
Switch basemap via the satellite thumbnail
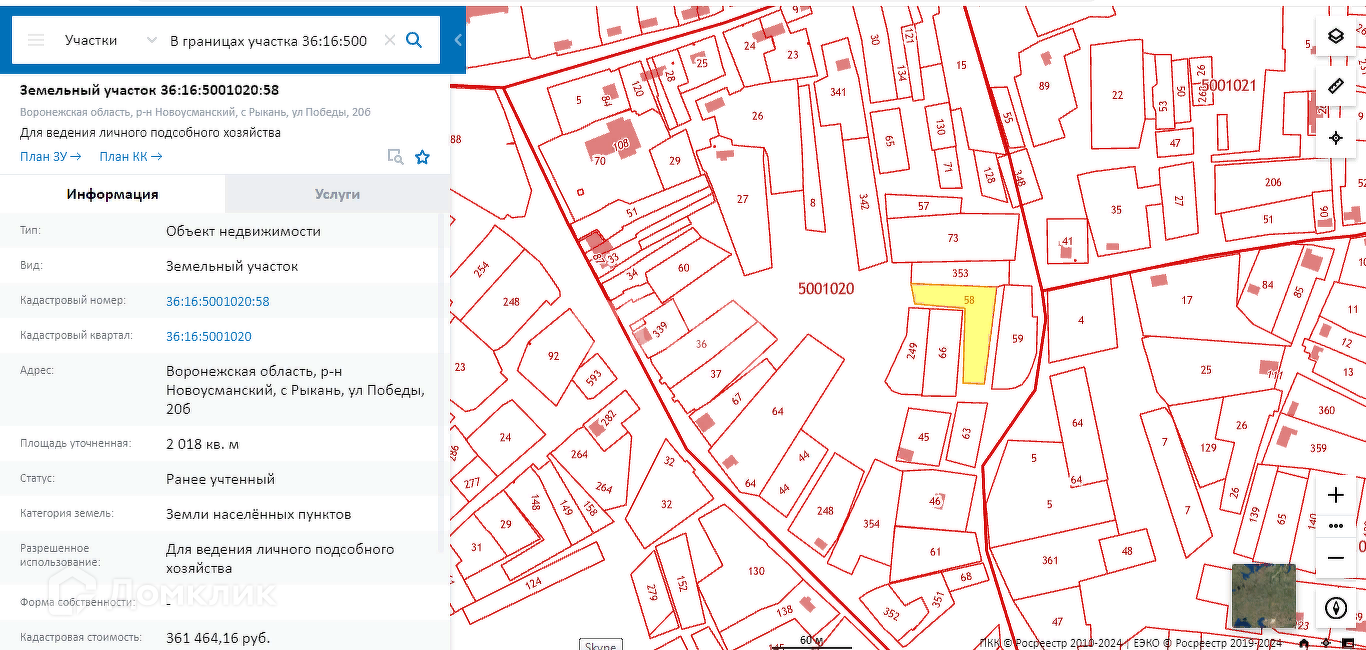tap(1263, 595)
